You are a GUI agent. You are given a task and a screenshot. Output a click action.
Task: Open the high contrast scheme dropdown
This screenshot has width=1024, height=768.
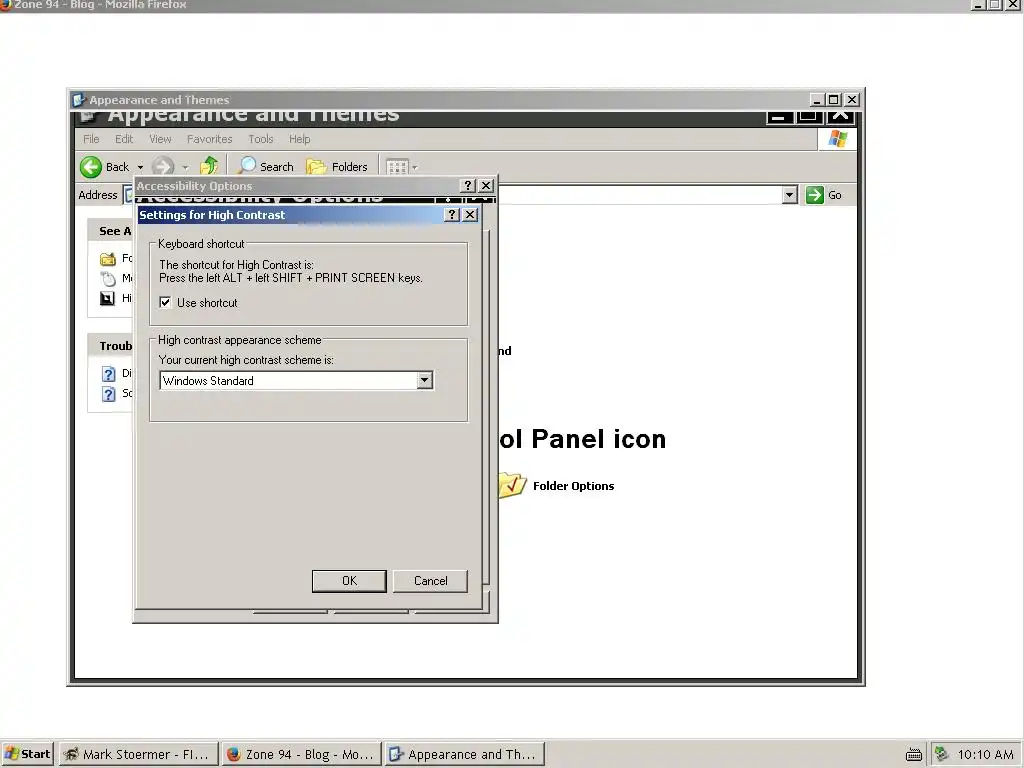tap(424, 380)
